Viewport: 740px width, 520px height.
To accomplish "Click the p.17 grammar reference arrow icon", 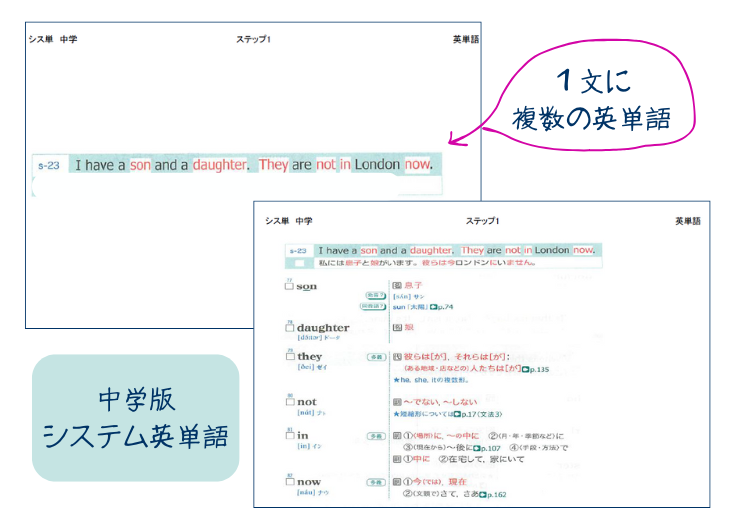I will tap(455, 413).
